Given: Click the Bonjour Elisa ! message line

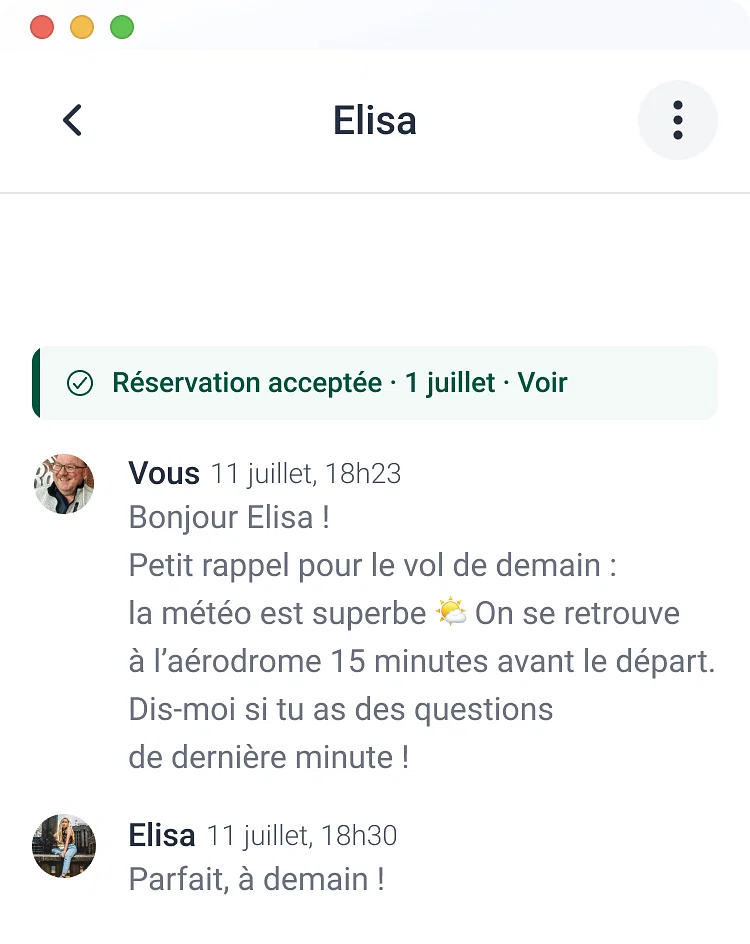Looking at the screenshot, I should click(x=229, y=517).
